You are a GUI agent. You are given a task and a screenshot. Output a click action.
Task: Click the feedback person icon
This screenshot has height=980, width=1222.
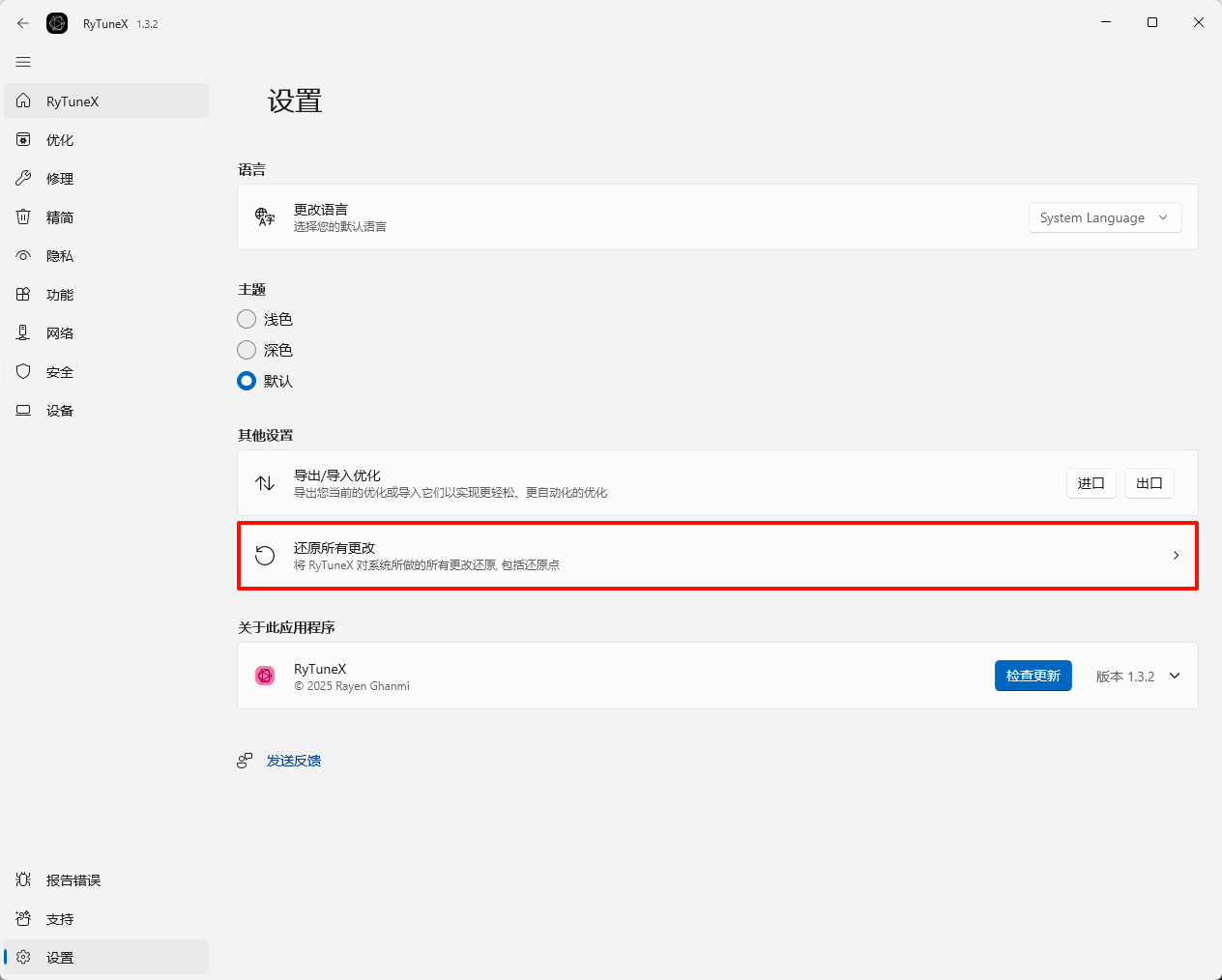click(x=245, y=761)
